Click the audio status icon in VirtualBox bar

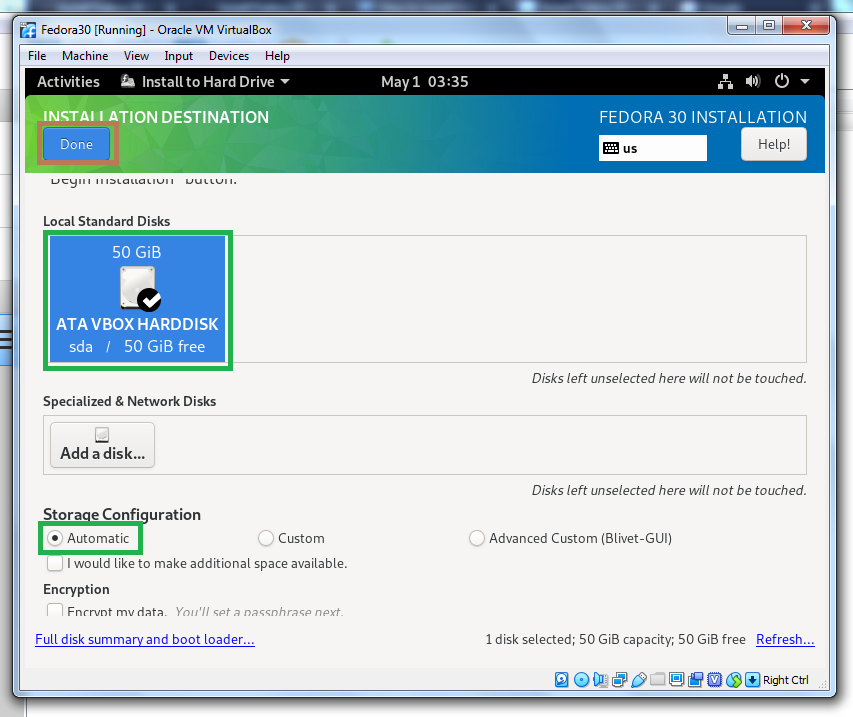[600, 679]
